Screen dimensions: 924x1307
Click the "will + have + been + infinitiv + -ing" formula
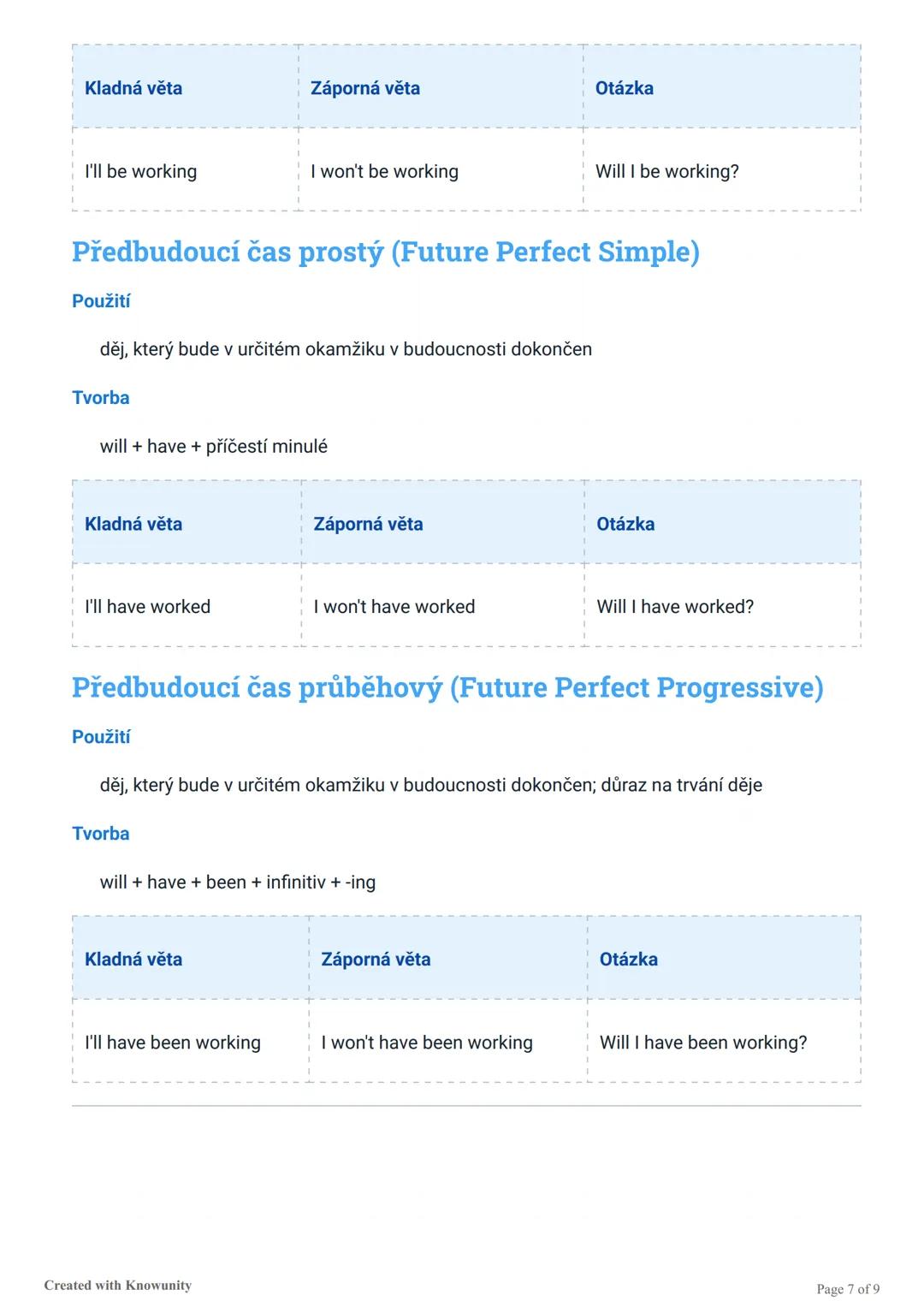[x=237, y=882]
